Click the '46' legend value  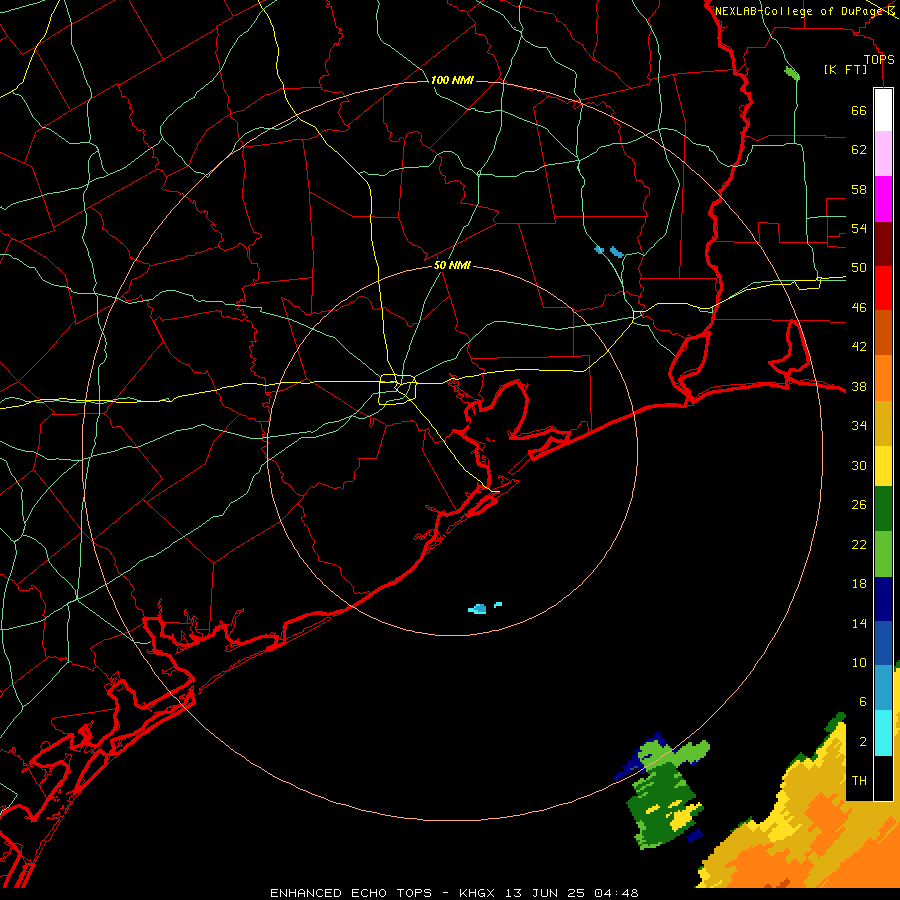(859, 308)
